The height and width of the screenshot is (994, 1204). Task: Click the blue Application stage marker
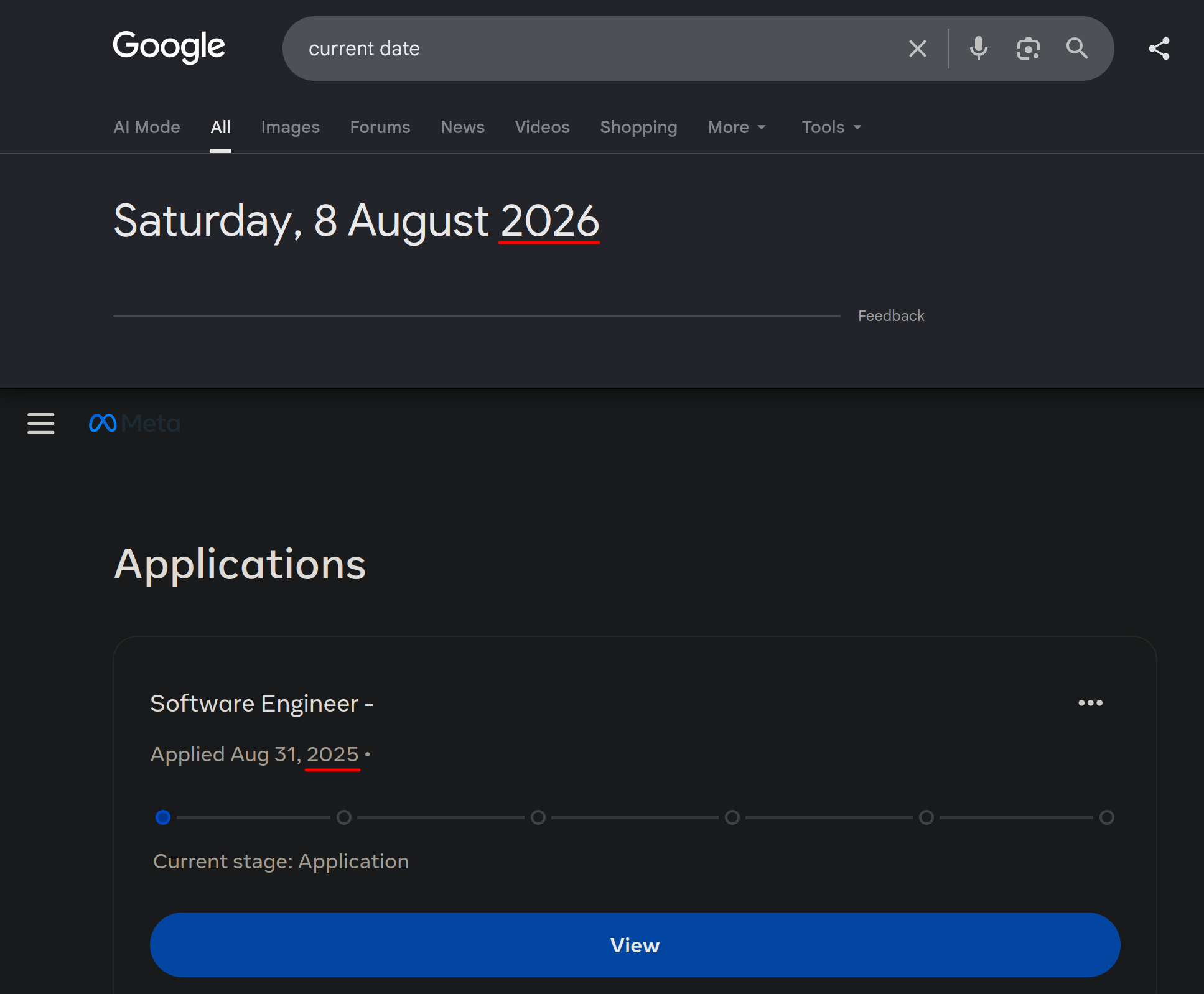163,817
